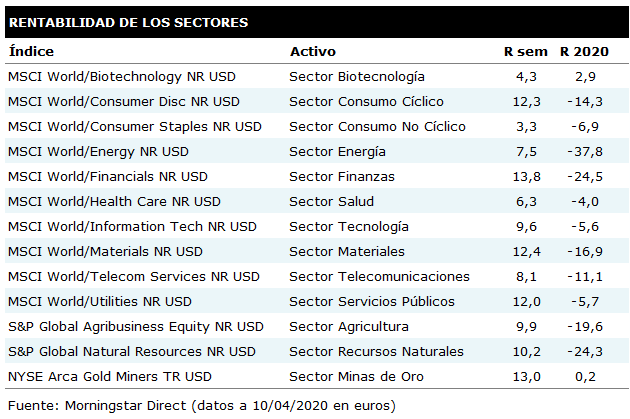Click the Sector Tecnología cell
This screenshot has height=419, width=630.
point(348,226)
